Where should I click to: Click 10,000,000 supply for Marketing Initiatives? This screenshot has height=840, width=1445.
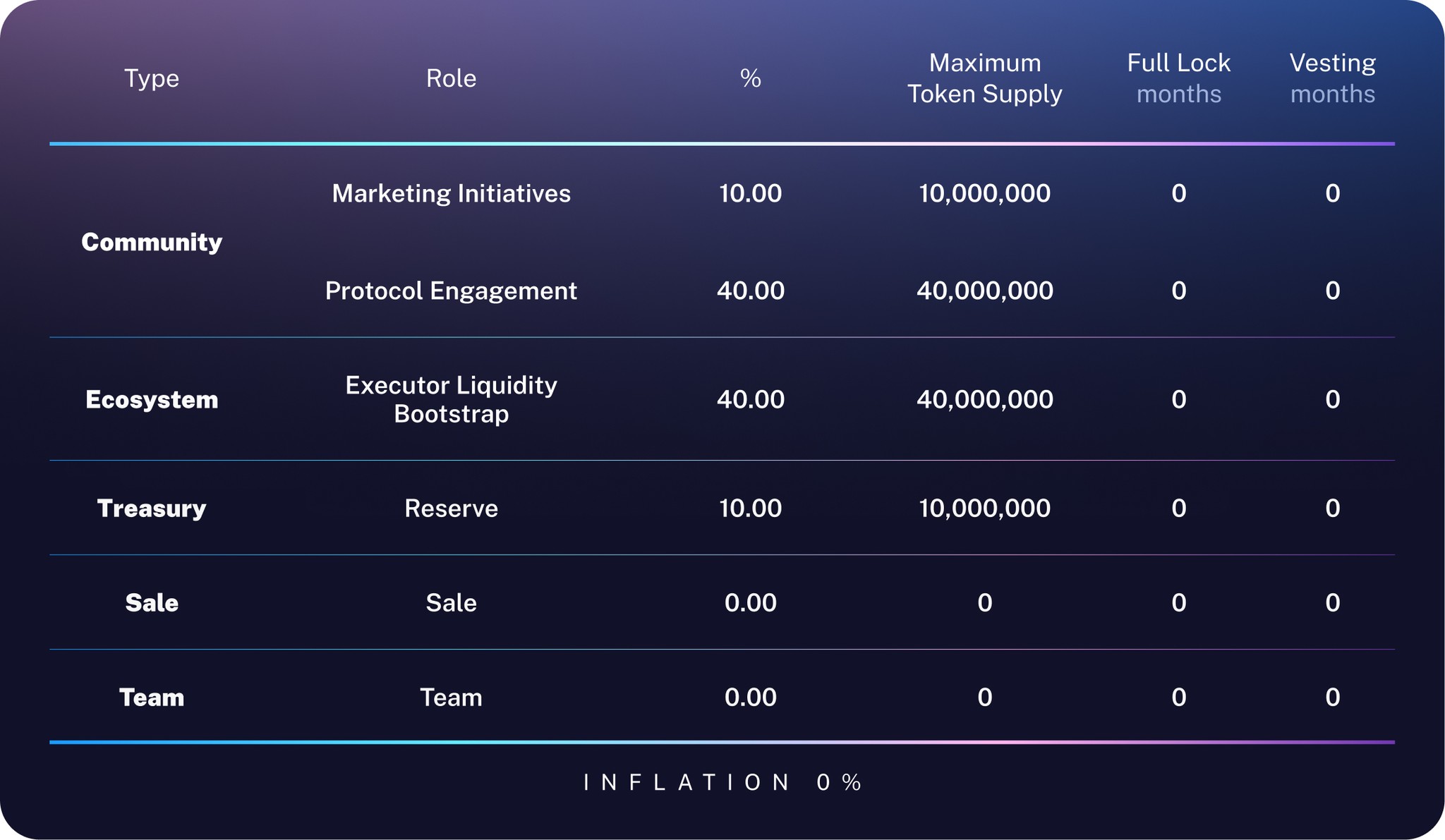(984, 193)
